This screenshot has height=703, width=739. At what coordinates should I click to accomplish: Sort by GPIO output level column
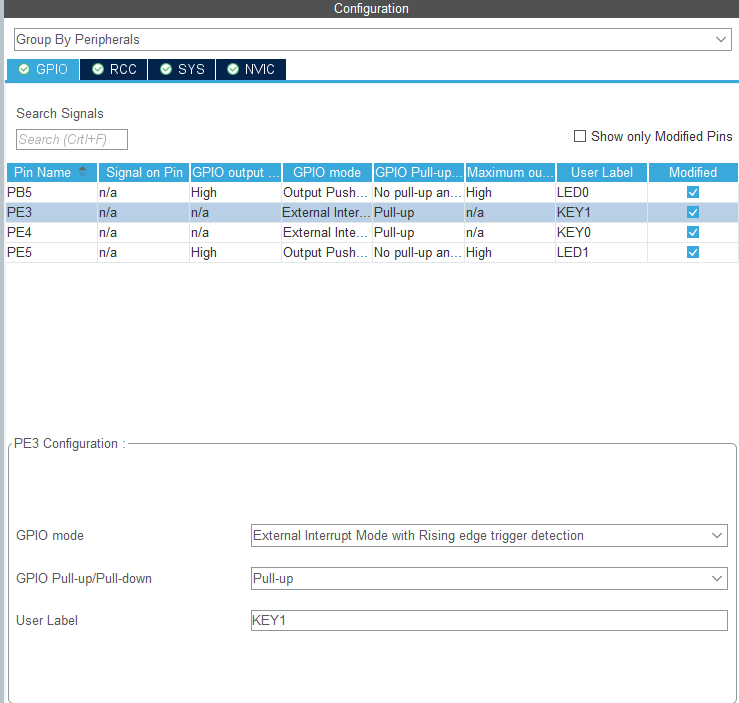click(235, 172)
